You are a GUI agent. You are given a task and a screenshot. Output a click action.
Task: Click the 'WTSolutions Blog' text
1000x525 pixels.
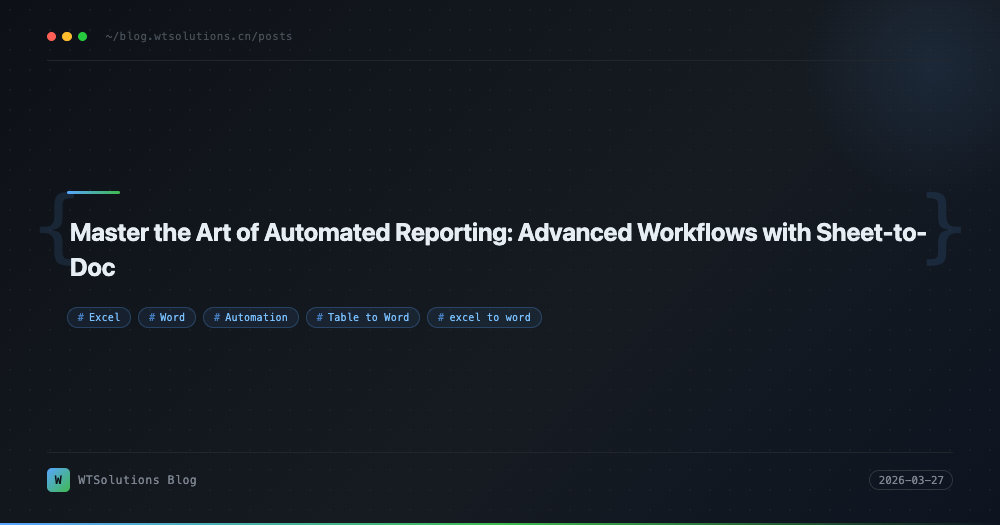[137, 480]
